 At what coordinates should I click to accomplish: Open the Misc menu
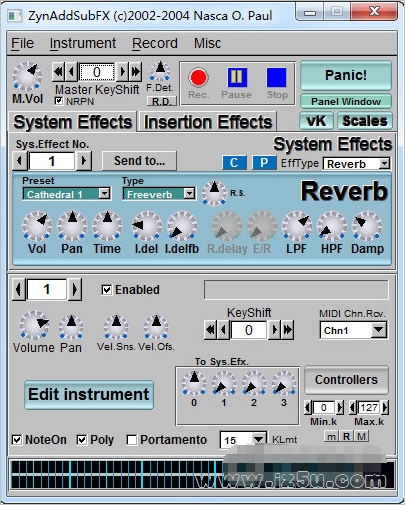[207, 43]
